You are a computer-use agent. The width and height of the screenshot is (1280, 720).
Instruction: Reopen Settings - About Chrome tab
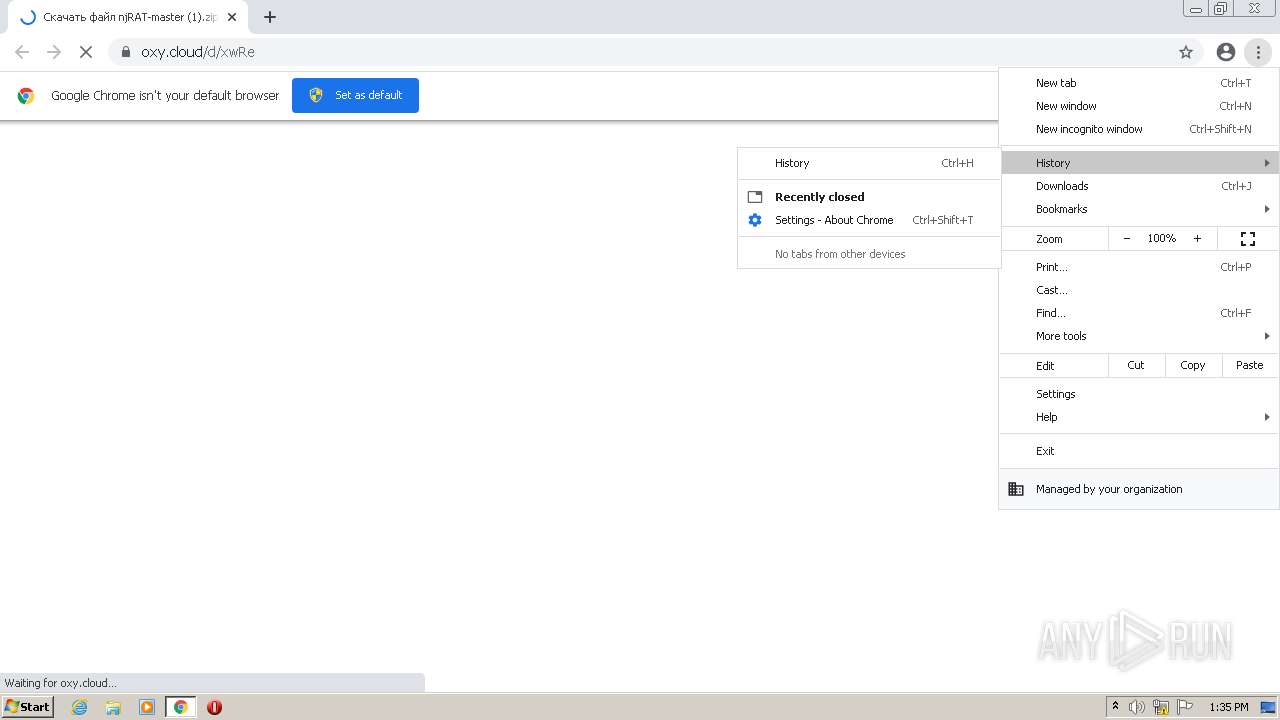tap(869, 220)
